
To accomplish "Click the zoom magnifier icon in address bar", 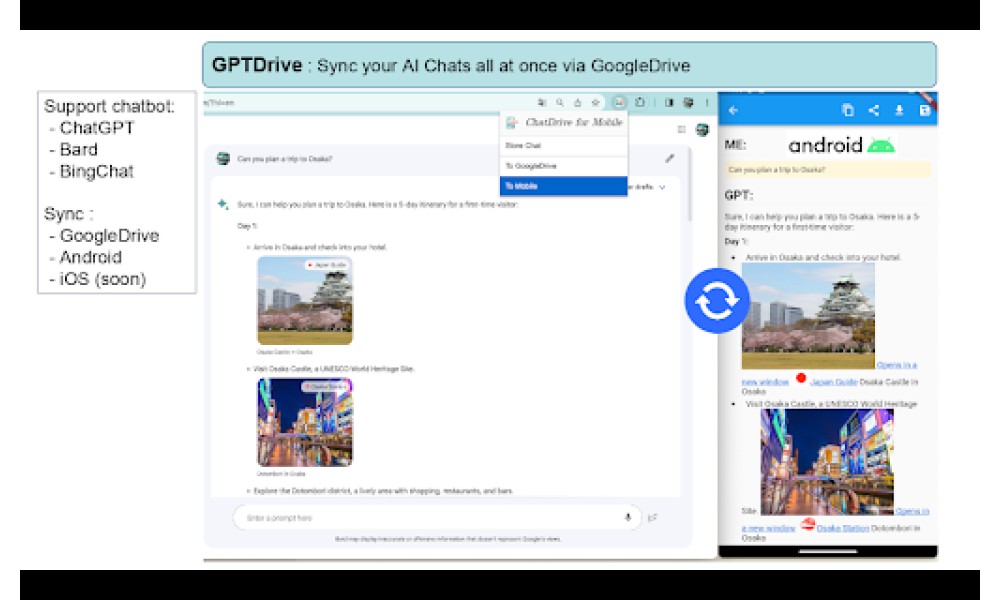I will click(x=559, y=102).
